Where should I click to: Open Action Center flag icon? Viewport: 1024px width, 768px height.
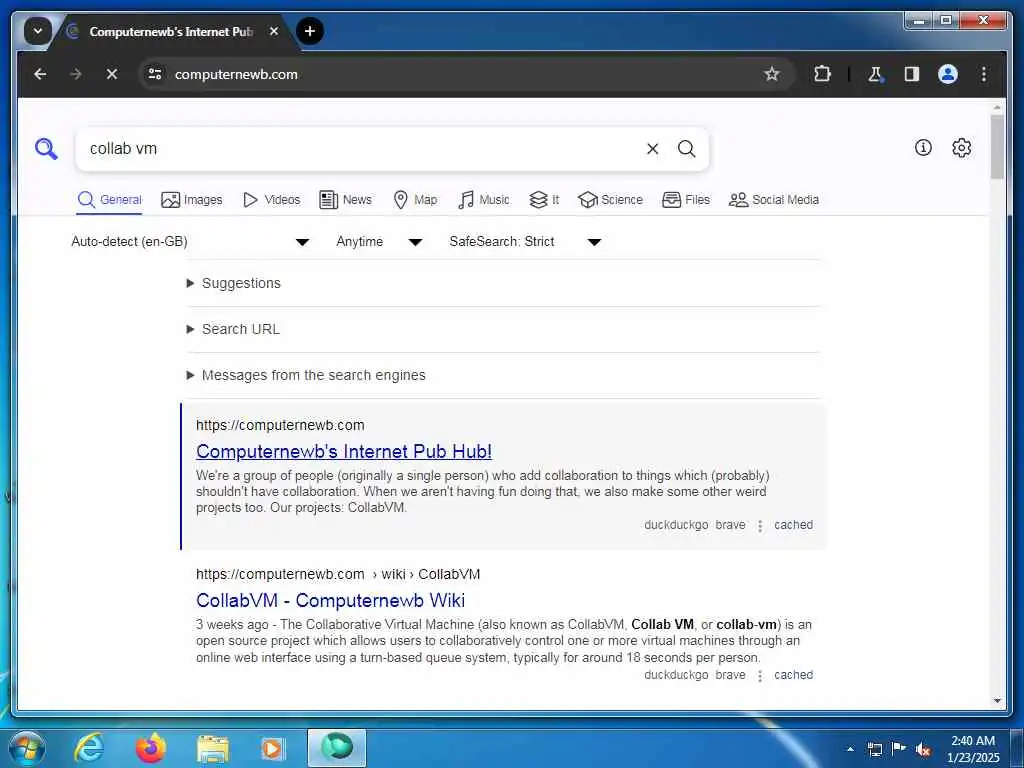coord(899,749)
